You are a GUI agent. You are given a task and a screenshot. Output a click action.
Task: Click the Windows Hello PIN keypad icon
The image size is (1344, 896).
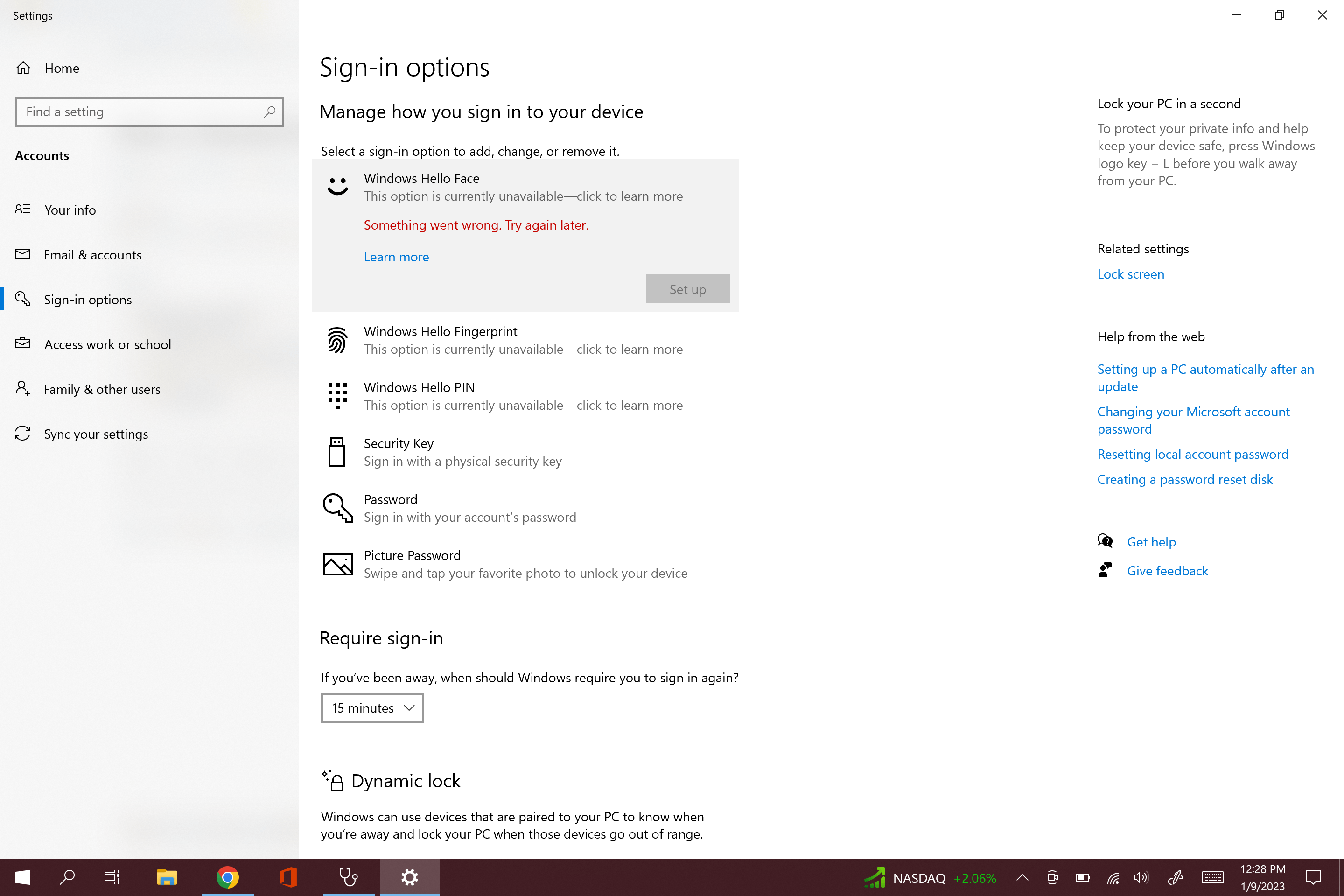337,396
